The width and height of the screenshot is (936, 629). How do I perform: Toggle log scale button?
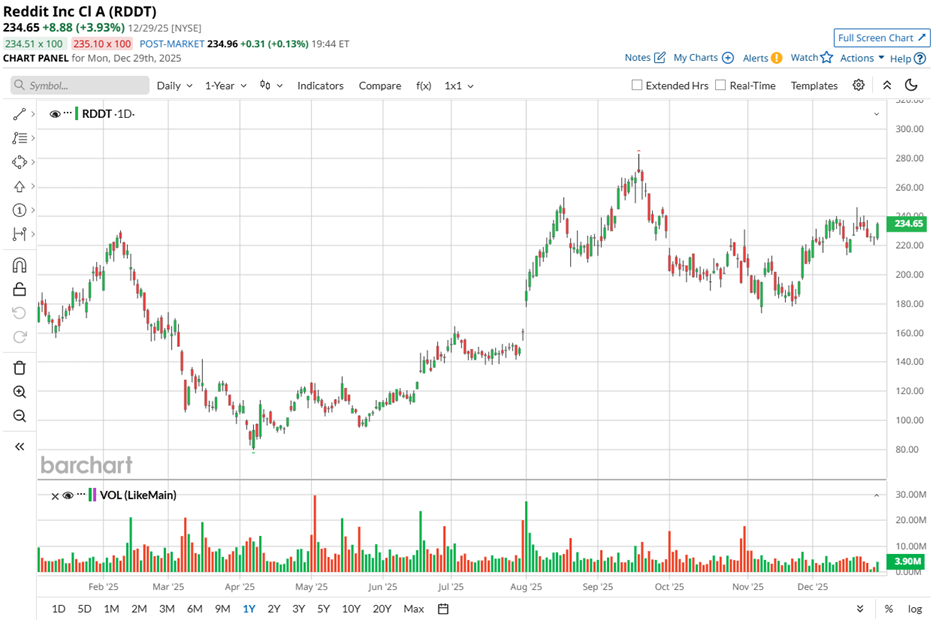915,609
